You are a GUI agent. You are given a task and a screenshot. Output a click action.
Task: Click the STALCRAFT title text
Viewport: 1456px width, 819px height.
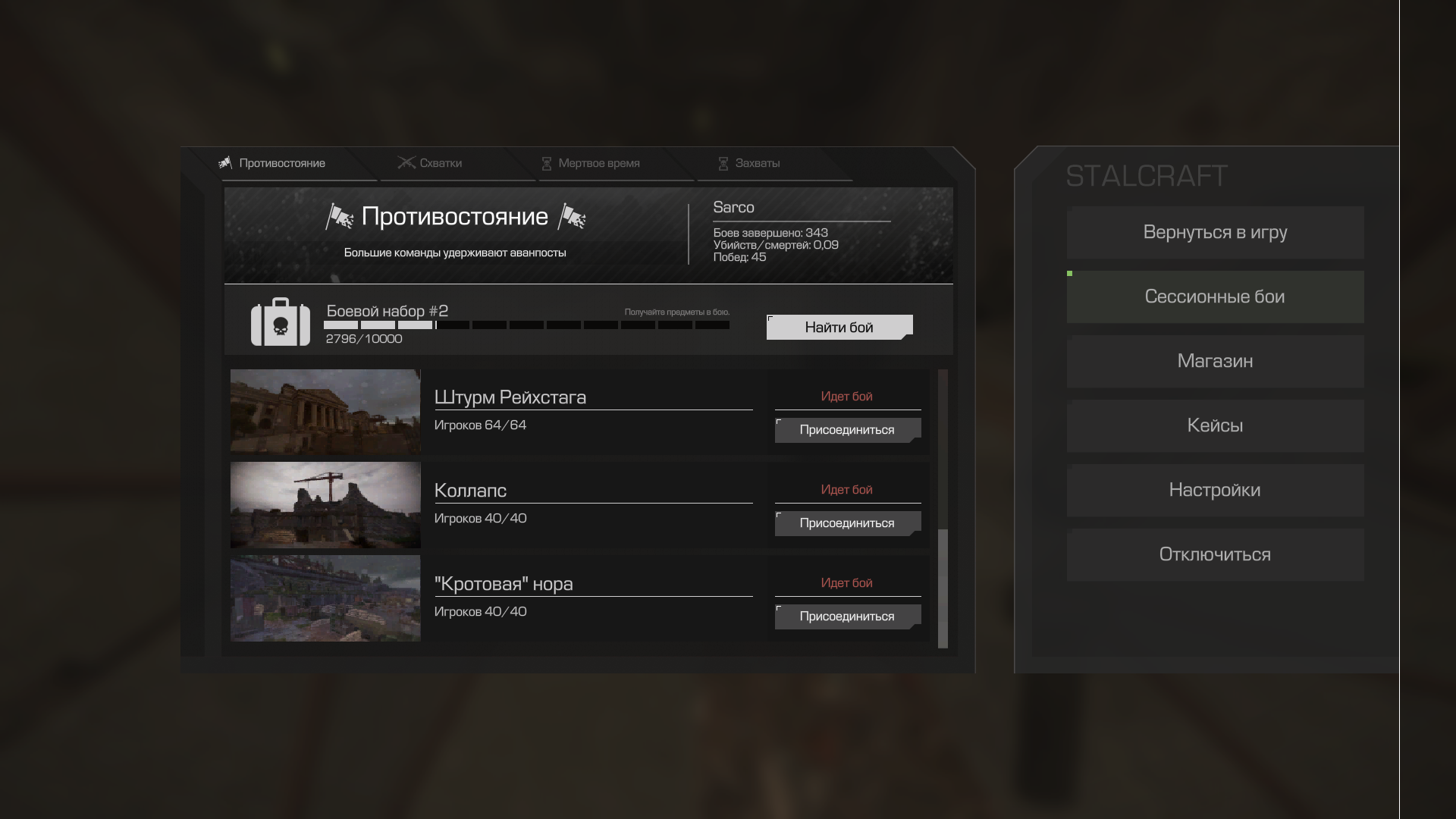(x=1146, y=176)
